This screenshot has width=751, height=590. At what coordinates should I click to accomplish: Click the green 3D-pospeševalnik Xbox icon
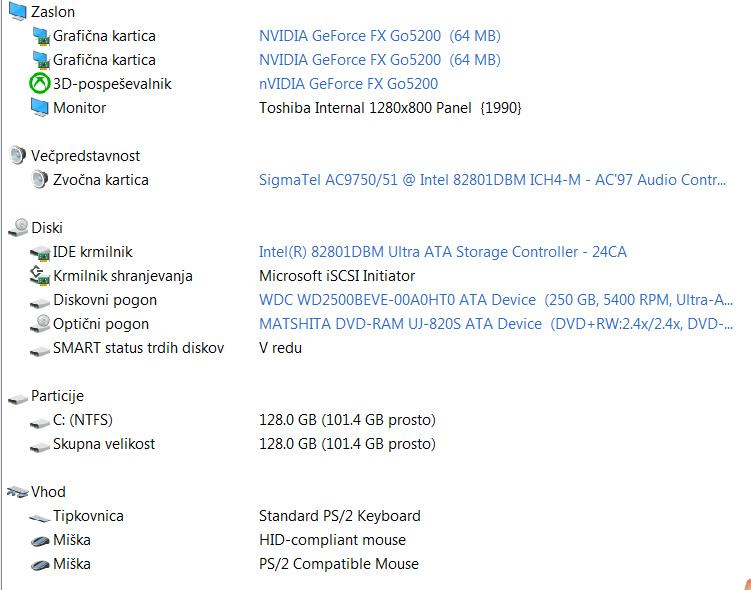(39, 84)
